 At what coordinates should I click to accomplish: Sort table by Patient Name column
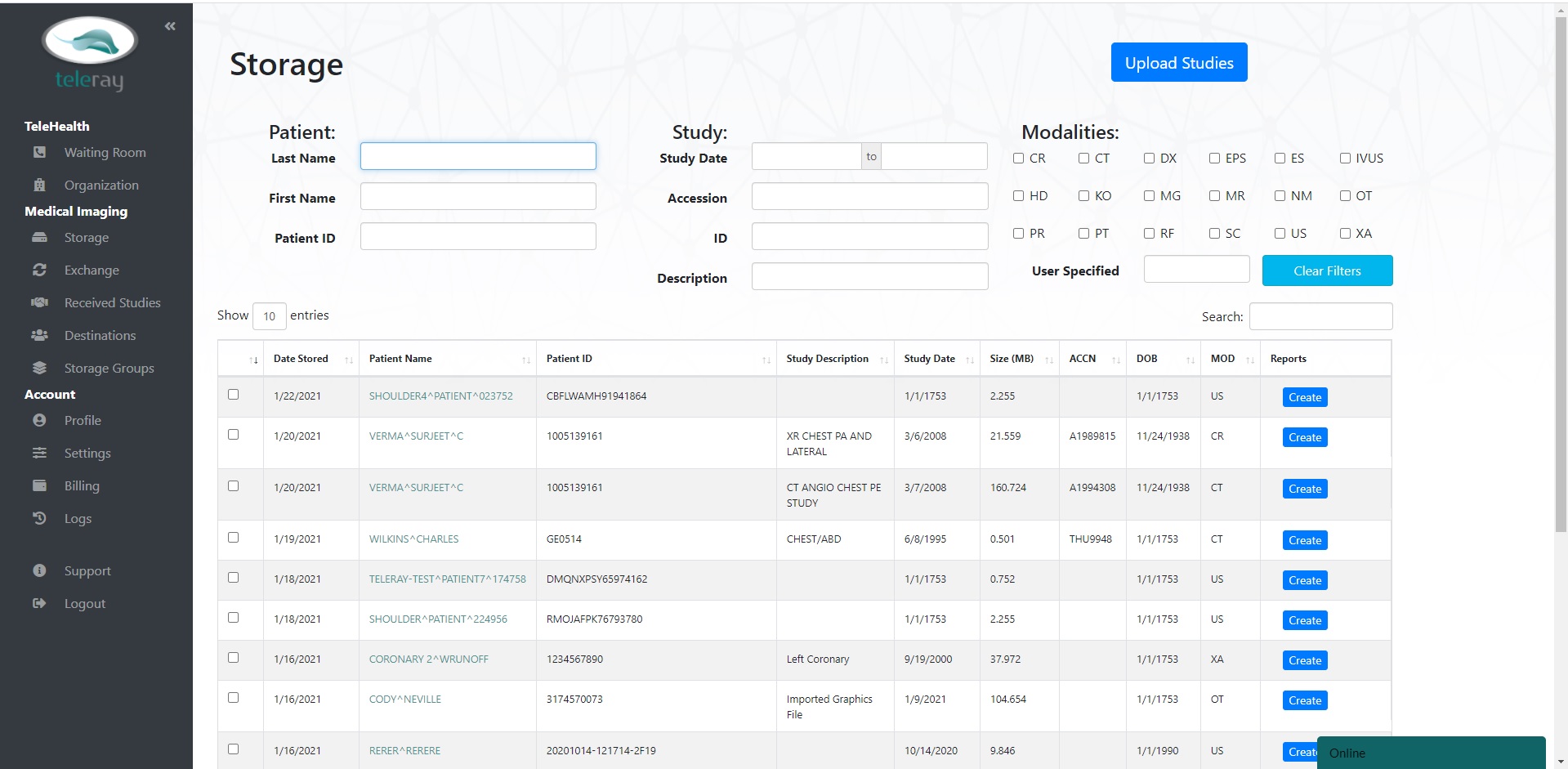(447, 359)
